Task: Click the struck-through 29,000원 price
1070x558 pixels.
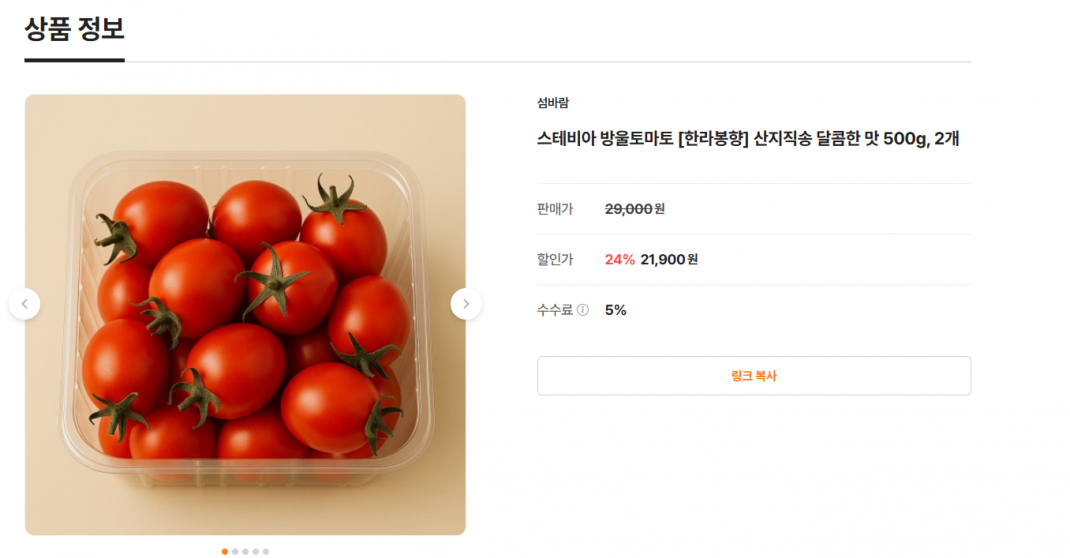Action: (634, 209)
